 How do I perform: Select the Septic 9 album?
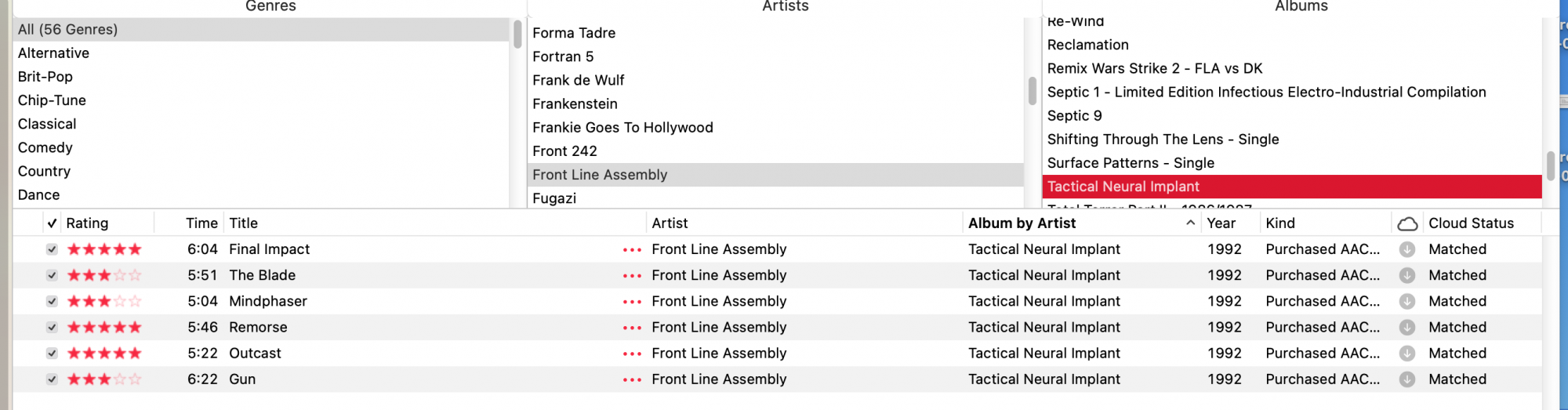click(1074, 116)
